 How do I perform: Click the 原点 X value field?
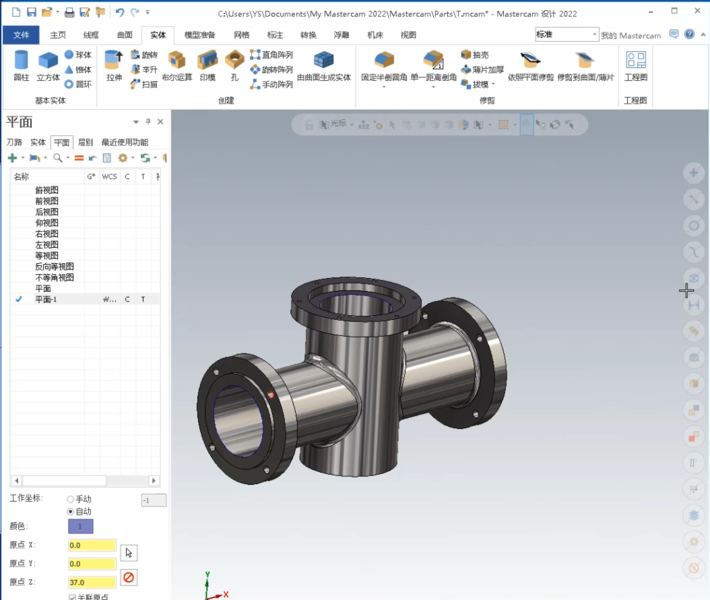click(92, 545)
